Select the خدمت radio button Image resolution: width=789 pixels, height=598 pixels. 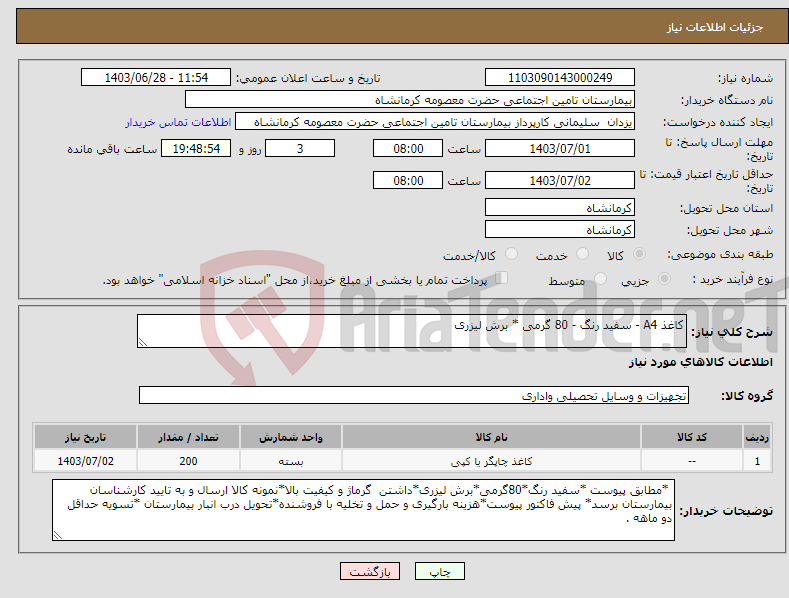(x=582, y=254)
